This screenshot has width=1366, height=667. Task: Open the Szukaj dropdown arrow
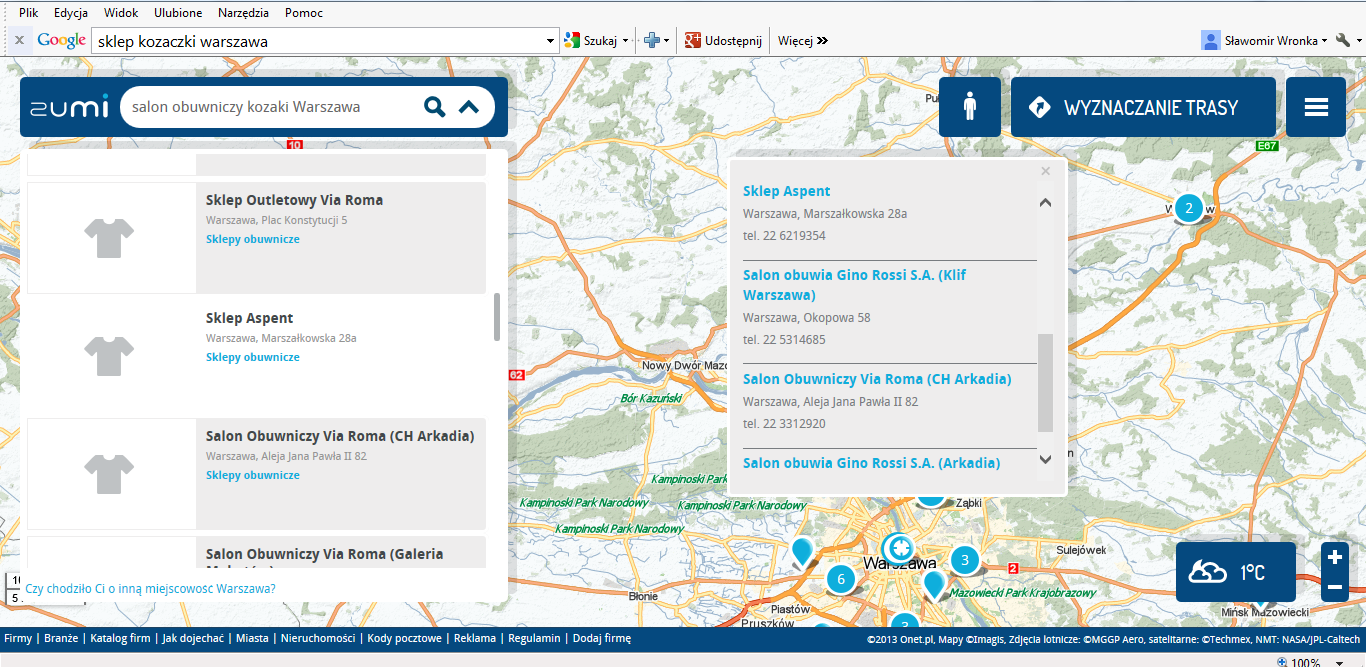click(626, 41)
